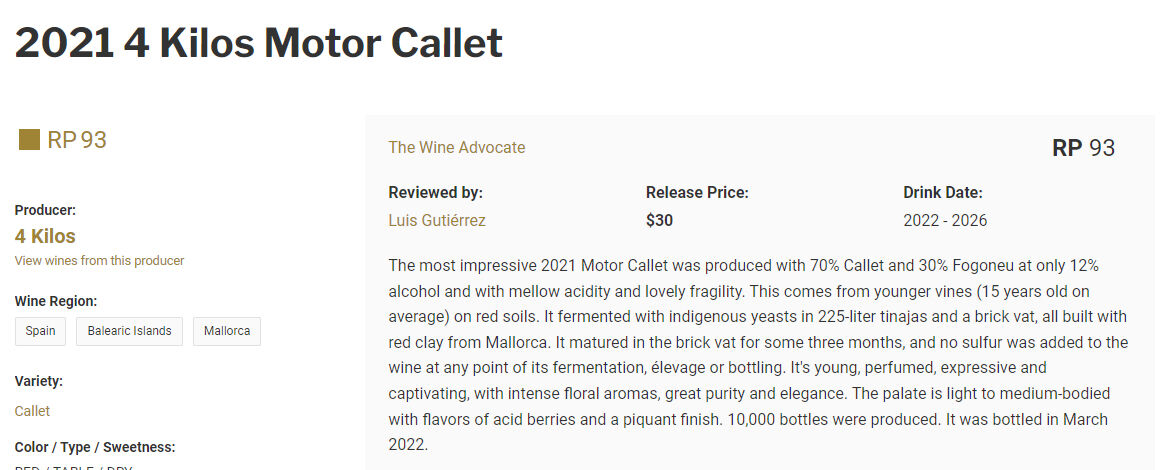
Task: Click View wines from this producer
Action: [99, 261]
